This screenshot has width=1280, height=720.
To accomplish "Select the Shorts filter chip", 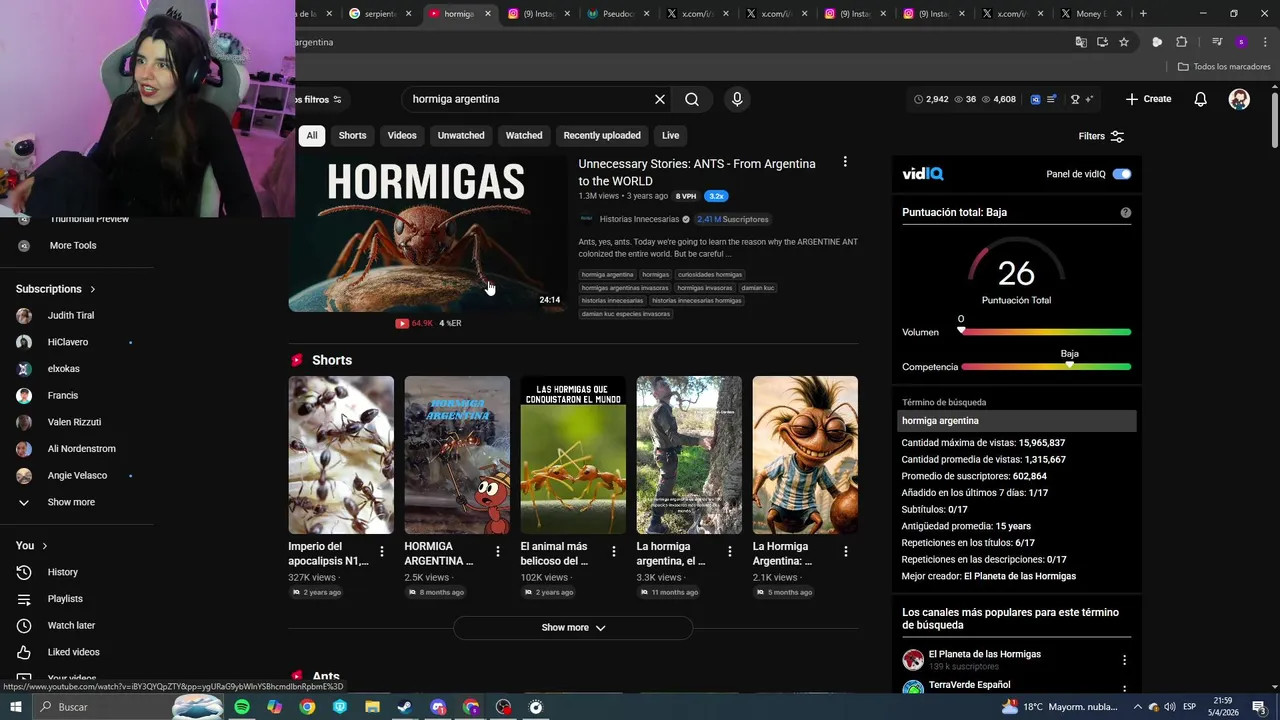I will click(x=352, y=135).
